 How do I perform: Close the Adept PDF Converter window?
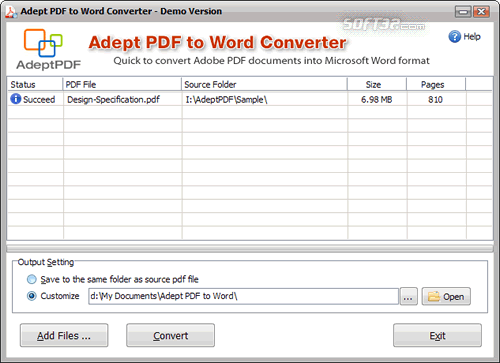(481, 12)
